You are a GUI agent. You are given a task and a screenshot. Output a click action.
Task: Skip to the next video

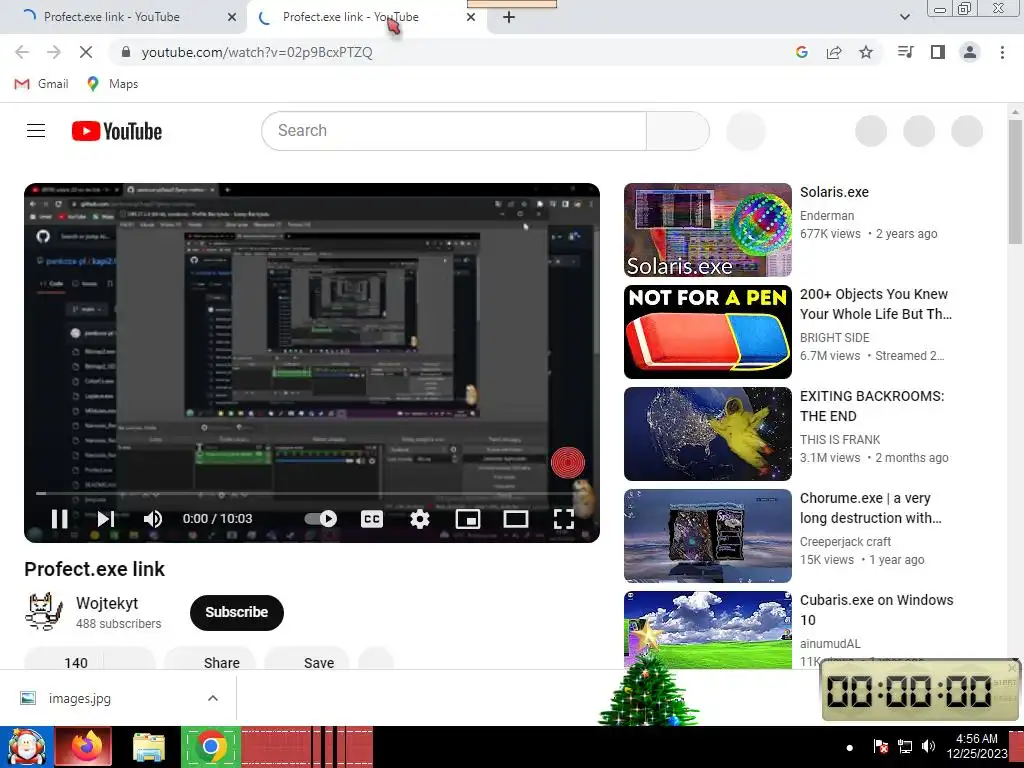[x=106, y=519]
